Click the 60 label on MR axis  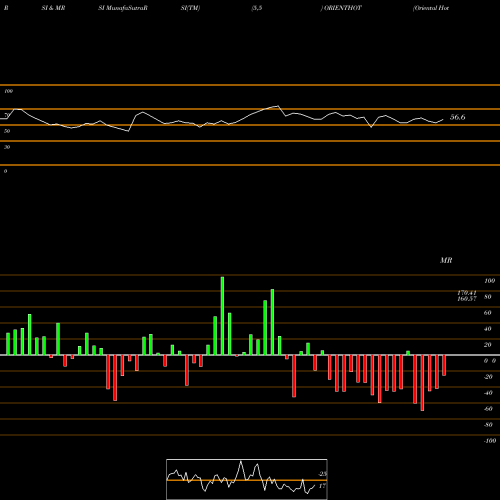pos(488,313)
